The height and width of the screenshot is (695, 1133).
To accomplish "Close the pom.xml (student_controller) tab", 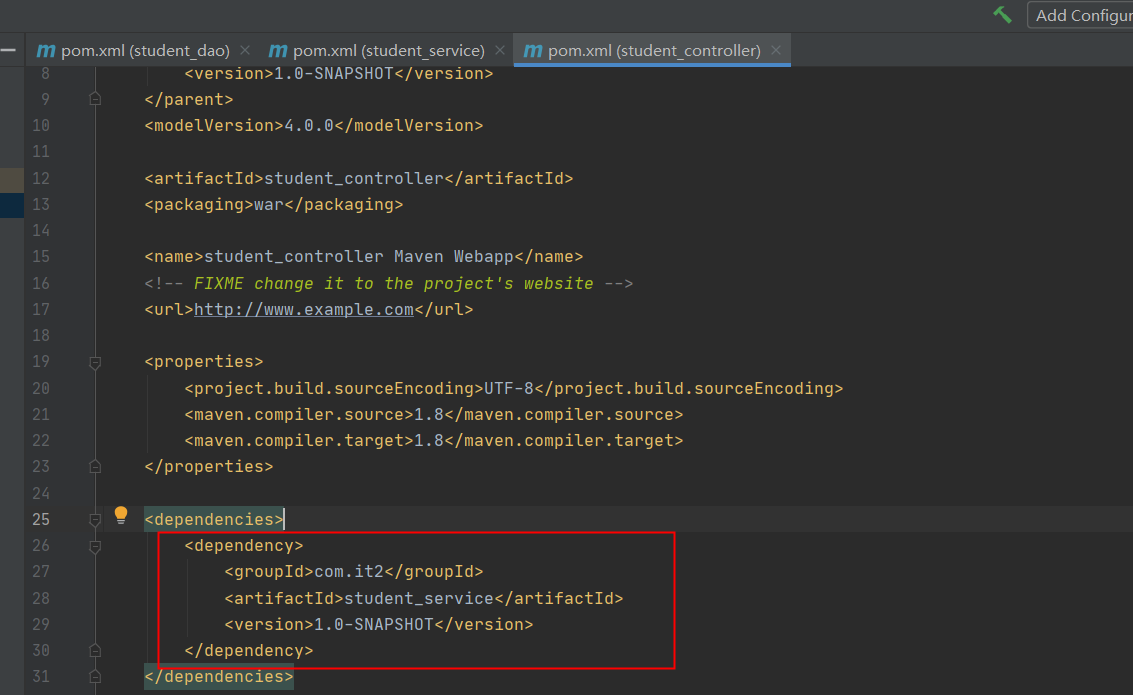I will coord(776,51).
